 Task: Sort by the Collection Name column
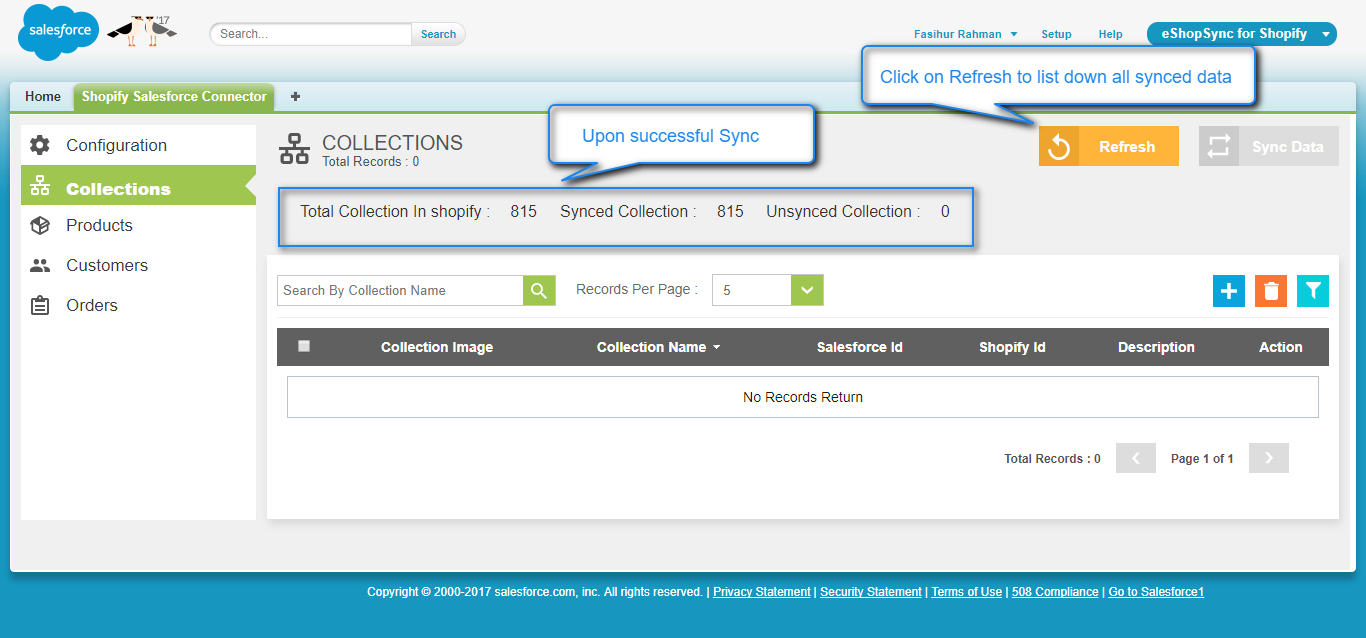click(x=657, y=347)
